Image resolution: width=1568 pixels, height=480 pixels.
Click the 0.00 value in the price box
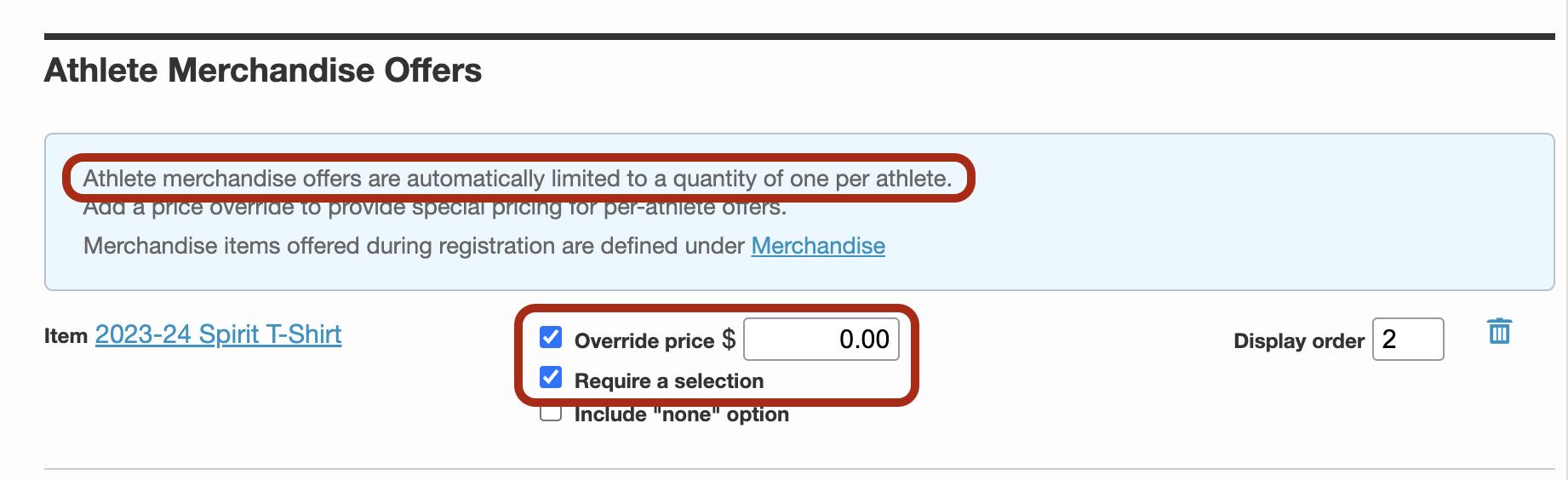pos(864,340)
